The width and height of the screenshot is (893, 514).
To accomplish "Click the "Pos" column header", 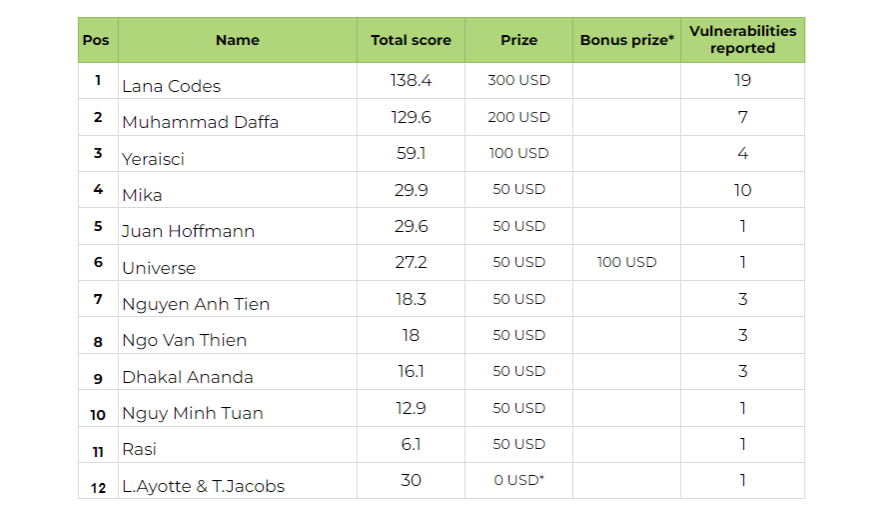I will point(96,41).
